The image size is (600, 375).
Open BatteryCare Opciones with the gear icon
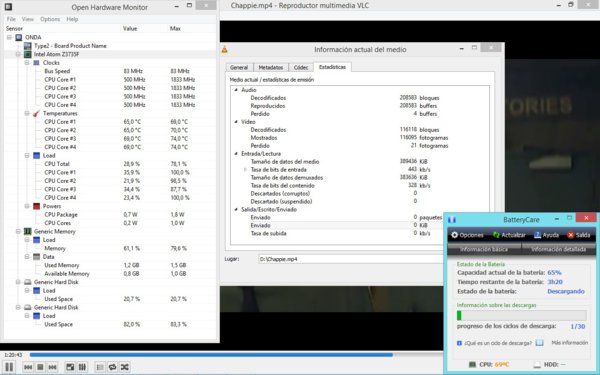tap(454, 235)
